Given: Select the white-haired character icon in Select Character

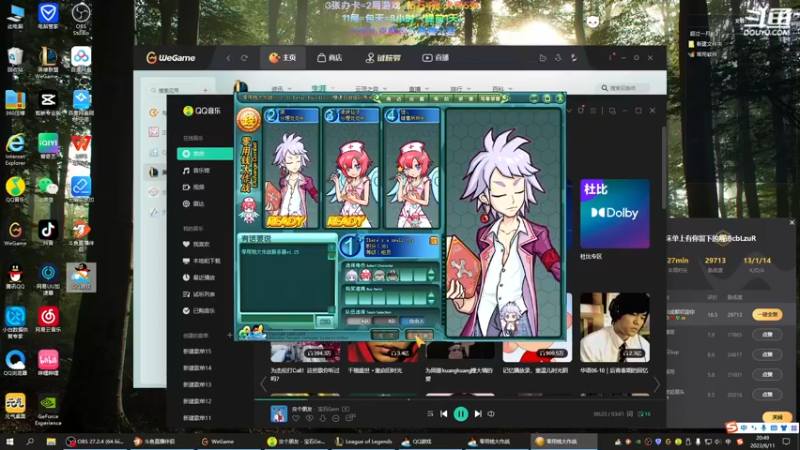Looking at the screenshot, I should pyautogui.click(x=352, y=276).
